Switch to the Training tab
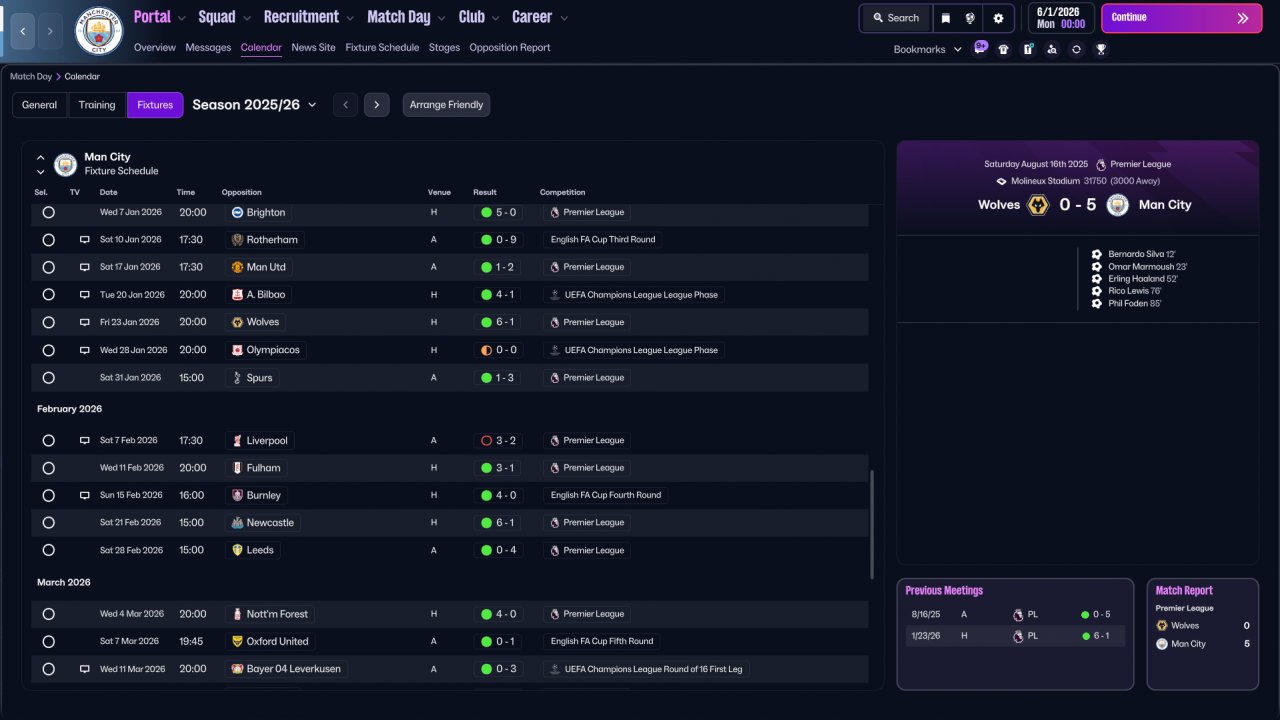This screenshot has width=1280, height=720. (x=97, y=105)
